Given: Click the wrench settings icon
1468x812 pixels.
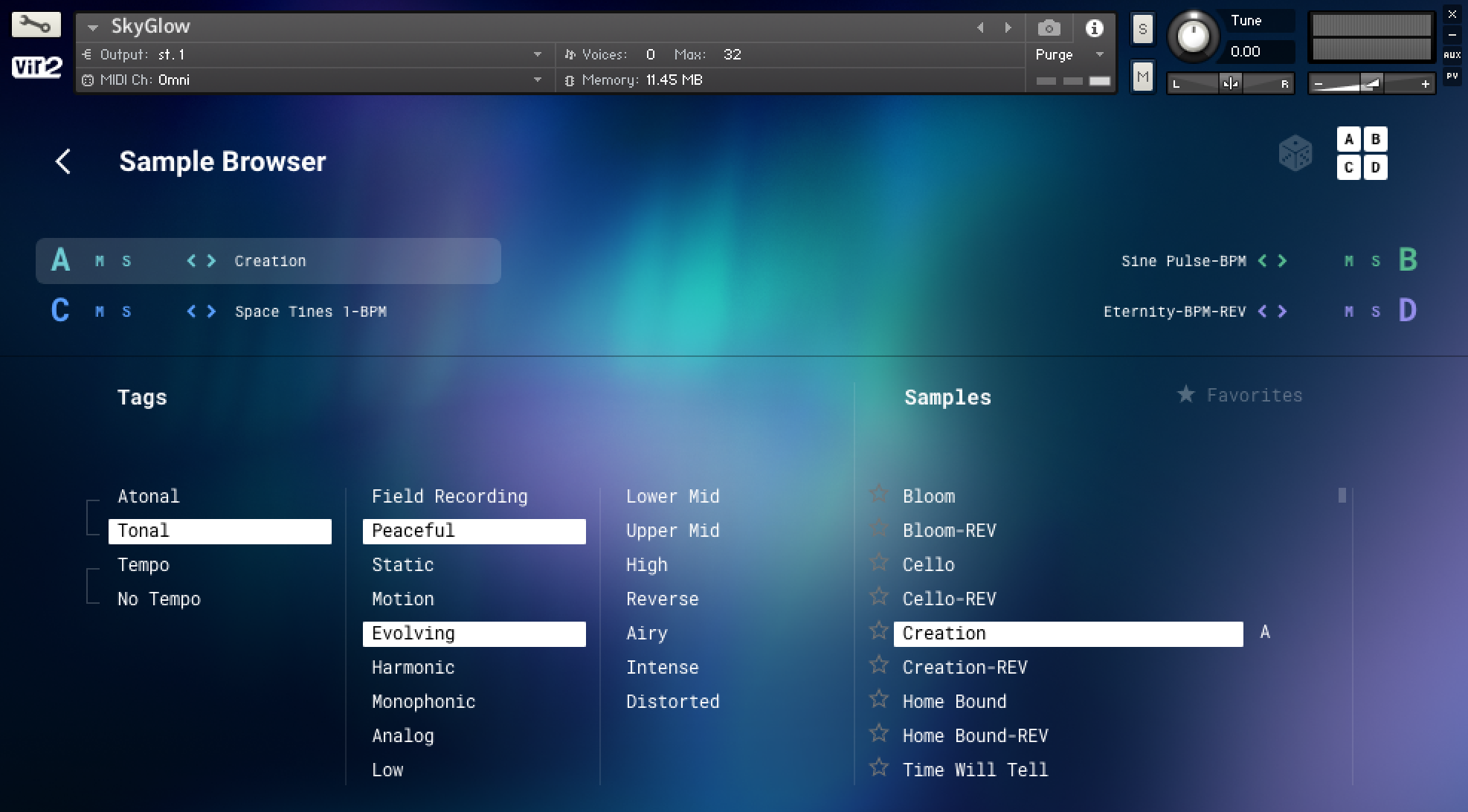Looking at the screenshot, I should 35,25.
